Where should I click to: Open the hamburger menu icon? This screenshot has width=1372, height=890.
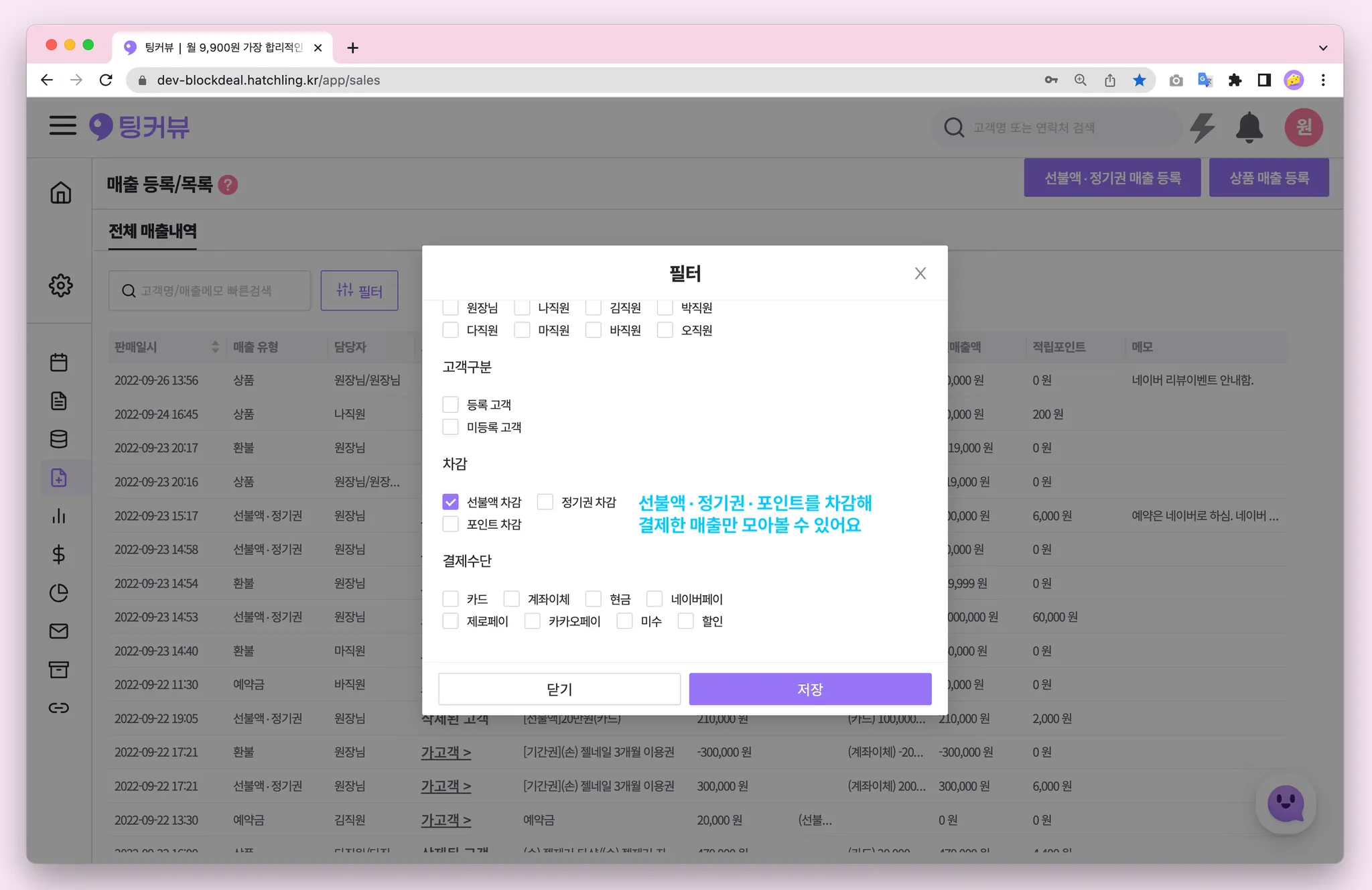pos(63,125)
